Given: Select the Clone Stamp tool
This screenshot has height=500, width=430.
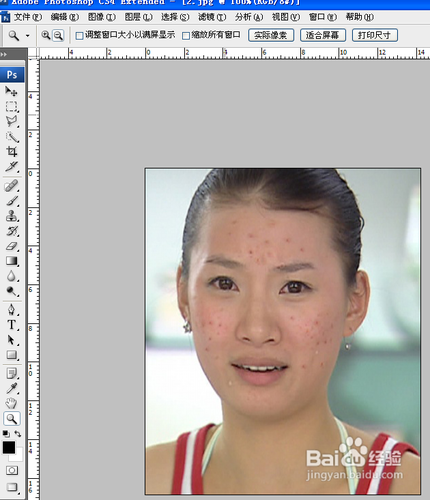Looking at the screenshot, I should tap(11, 216).
